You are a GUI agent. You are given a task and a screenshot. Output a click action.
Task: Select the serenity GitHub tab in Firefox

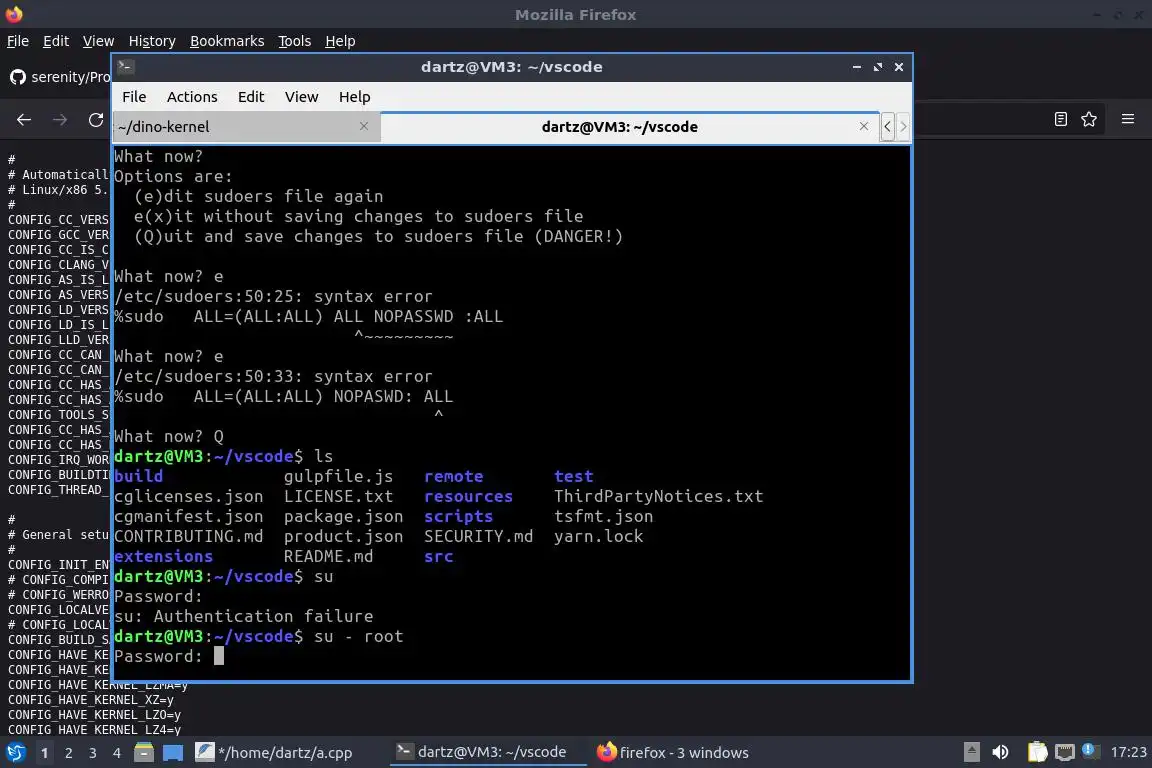(x=59, y=76)
